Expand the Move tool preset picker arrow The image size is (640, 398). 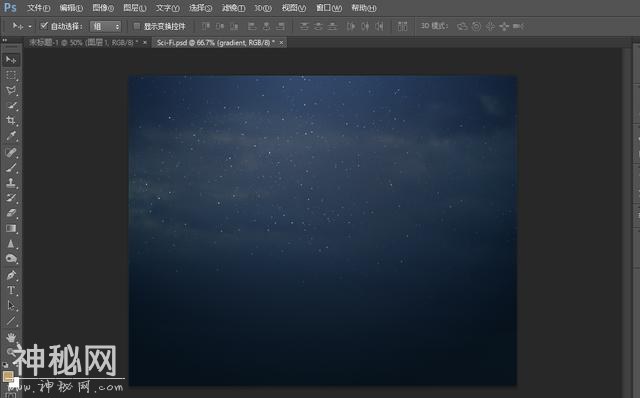click(x=30, y=27)
